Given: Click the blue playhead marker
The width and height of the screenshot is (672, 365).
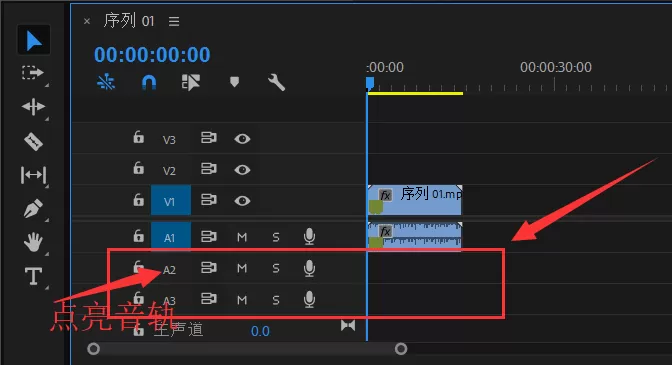Looking at the screenshot, I should point(370,83).
